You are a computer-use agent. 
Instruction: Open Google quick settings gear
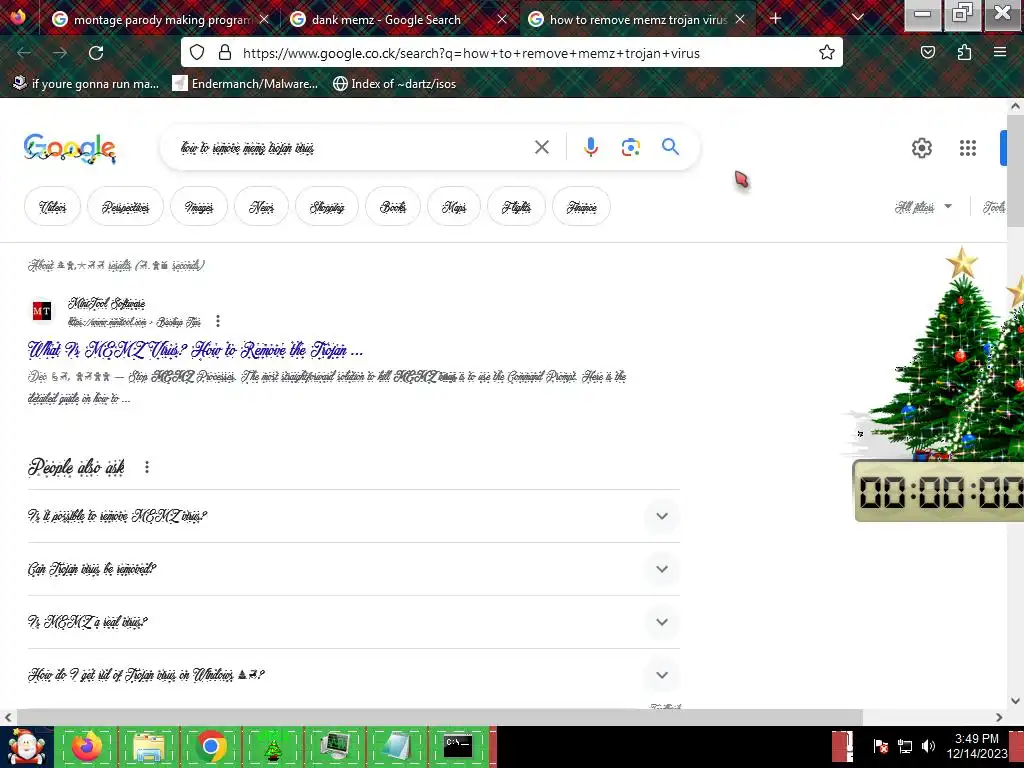click(x=921, y=148)
